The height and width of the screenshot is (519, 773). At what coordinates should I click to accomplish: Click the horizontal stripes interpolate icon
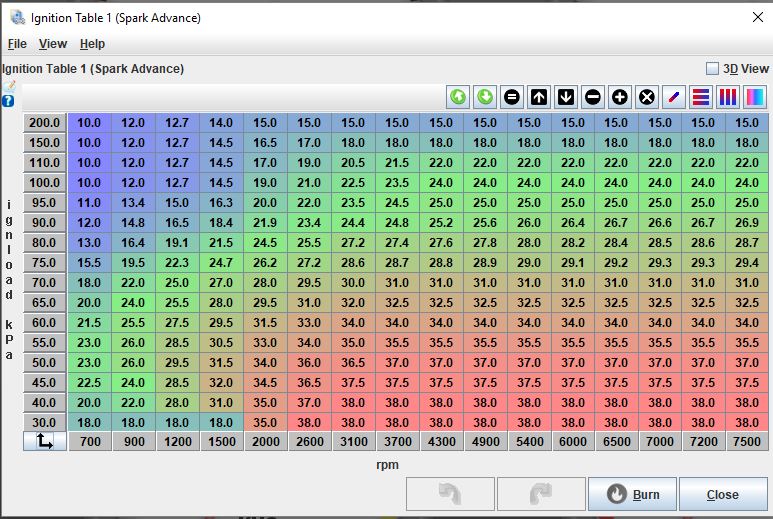(701, 97)
